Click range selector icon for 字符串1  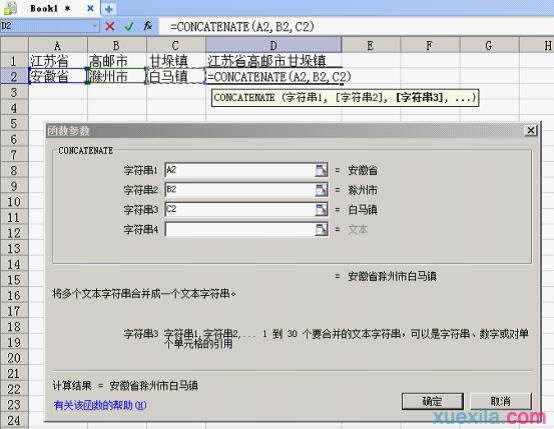pos(321,170)
